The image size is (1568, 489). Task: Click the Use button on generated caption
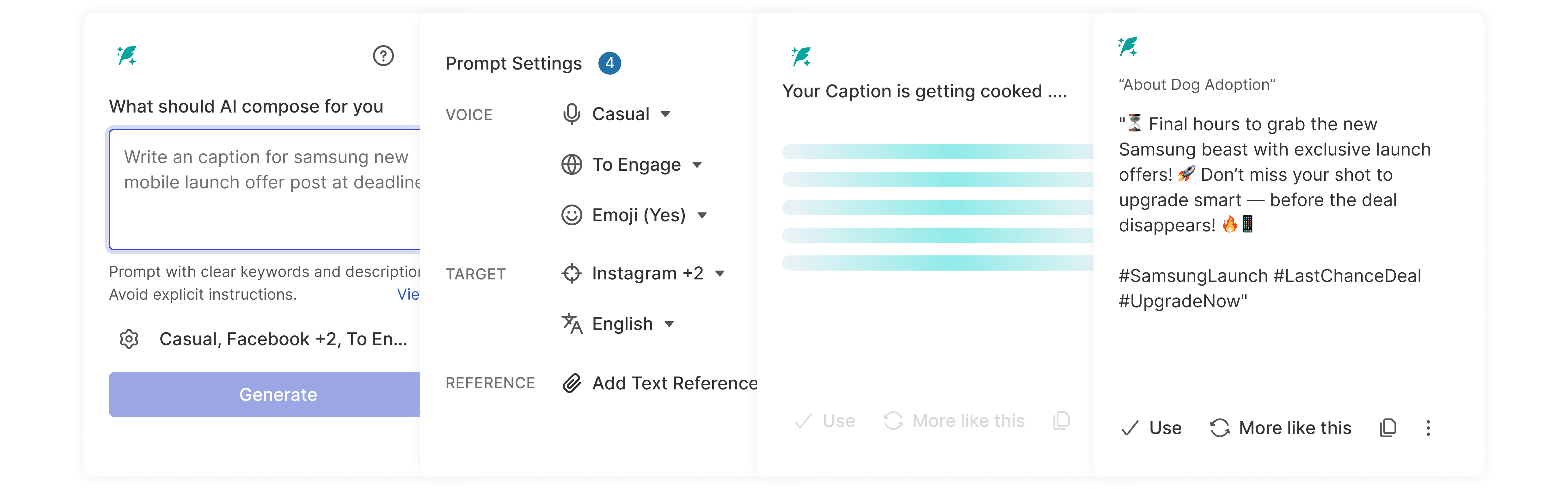coord(1165,427)
